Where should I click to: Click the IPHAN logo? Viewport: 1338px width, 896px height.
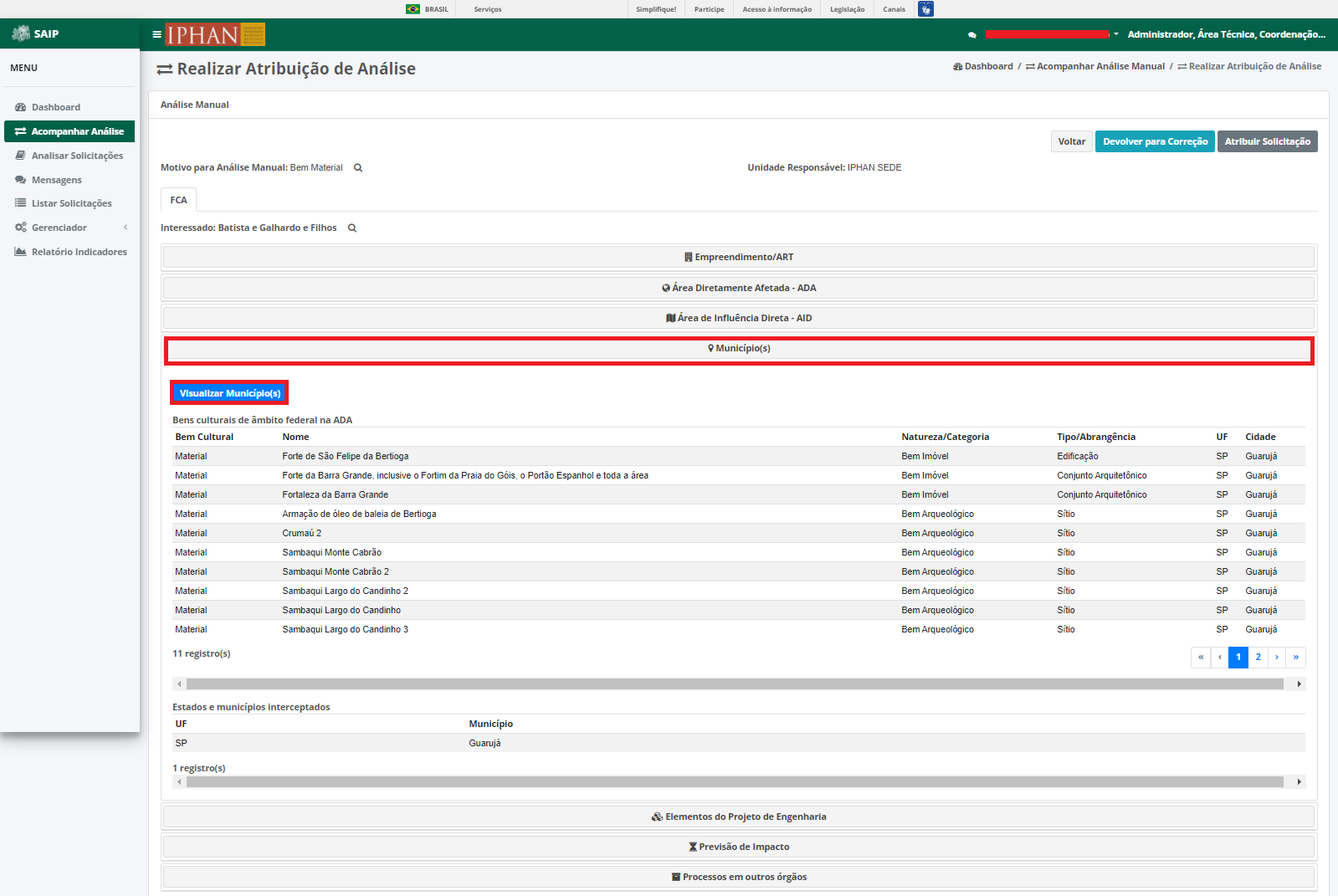click(x=215, y=34)
